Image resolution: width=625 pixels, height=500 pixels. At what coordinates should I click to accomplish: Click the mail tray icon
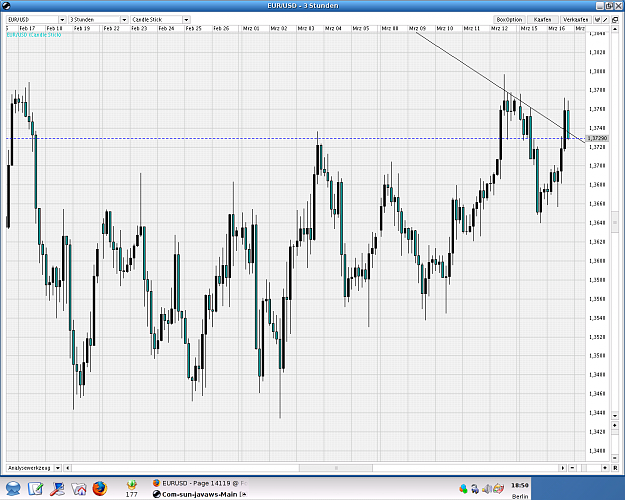(x=499, y=488)
